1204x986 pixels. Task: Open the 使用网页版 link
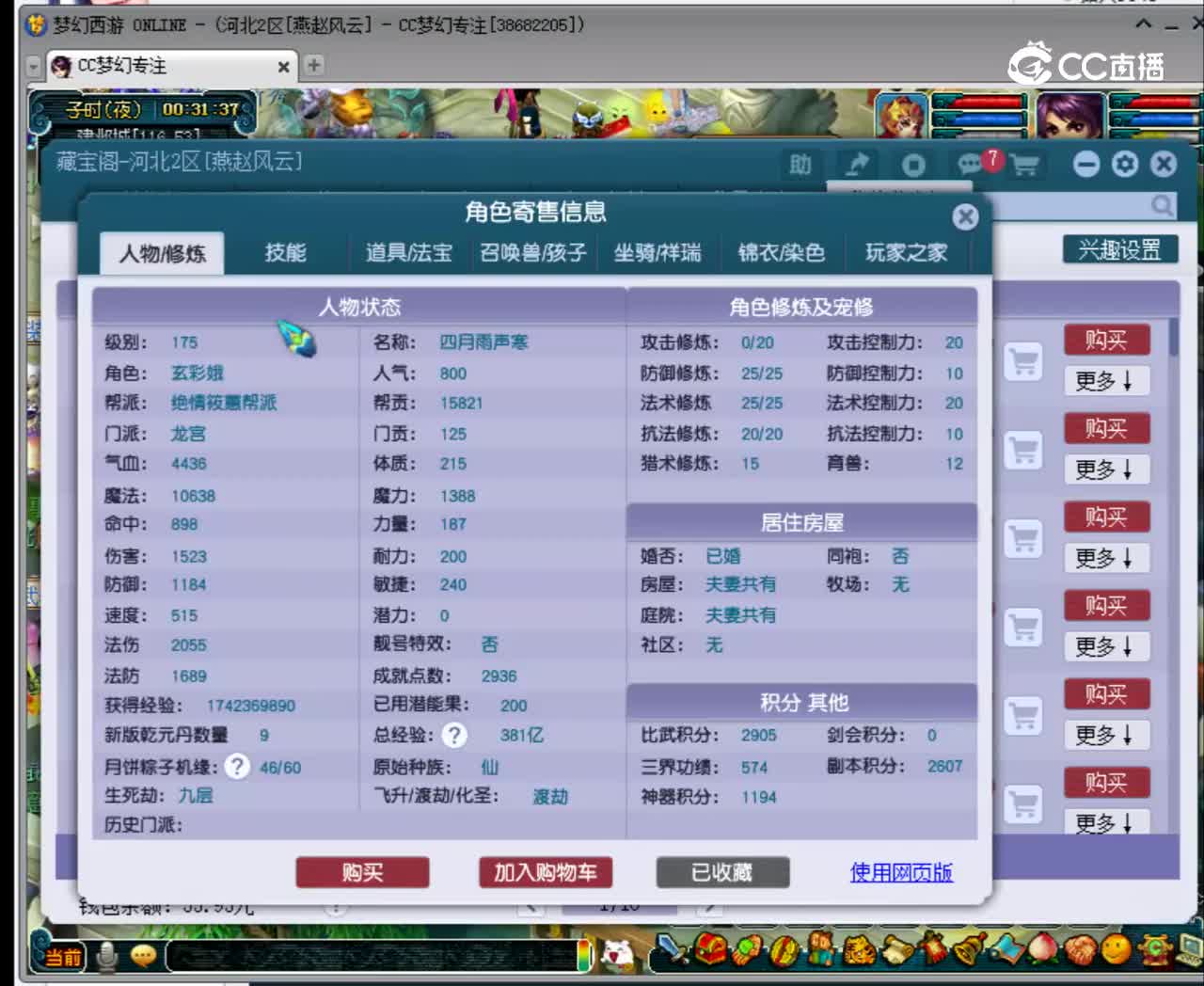[x=901, y=872]
